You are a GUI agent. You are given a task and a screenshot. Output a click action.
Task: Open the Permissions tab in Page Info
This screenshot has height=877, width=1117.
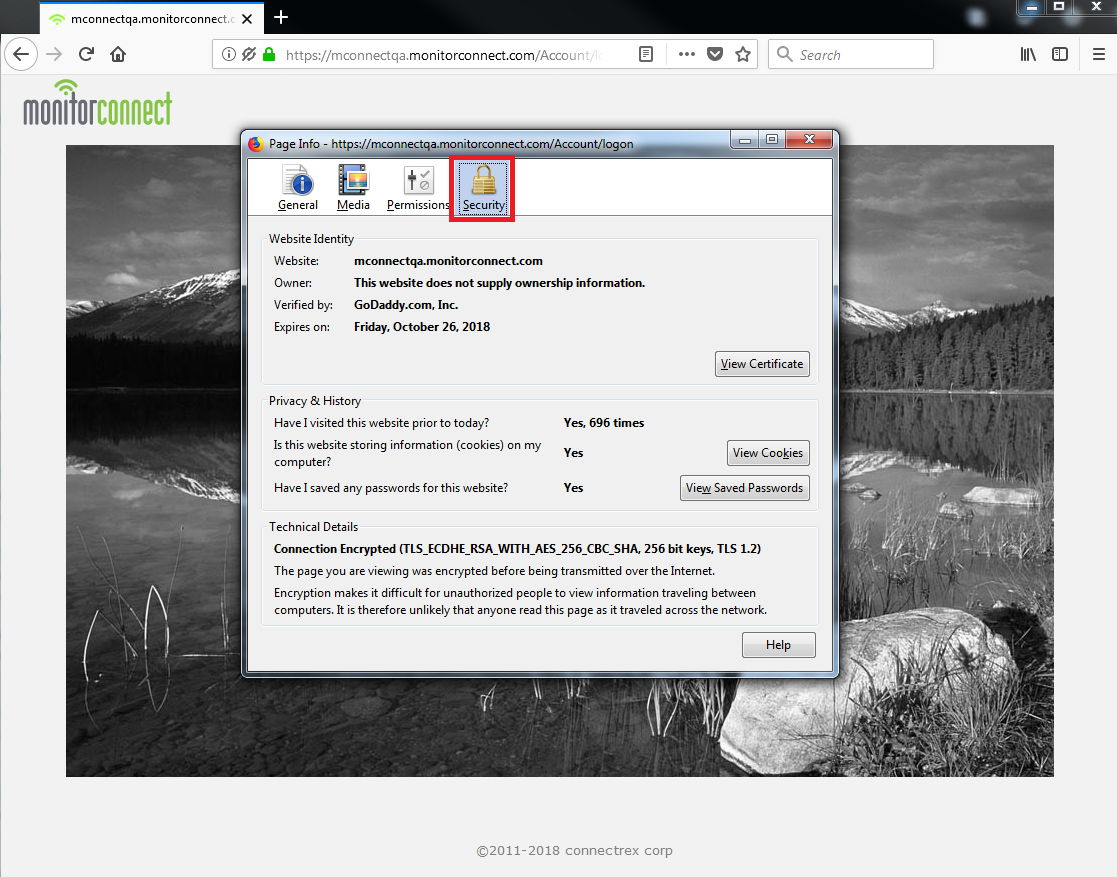pyautogui.click(x=418, y=188)
